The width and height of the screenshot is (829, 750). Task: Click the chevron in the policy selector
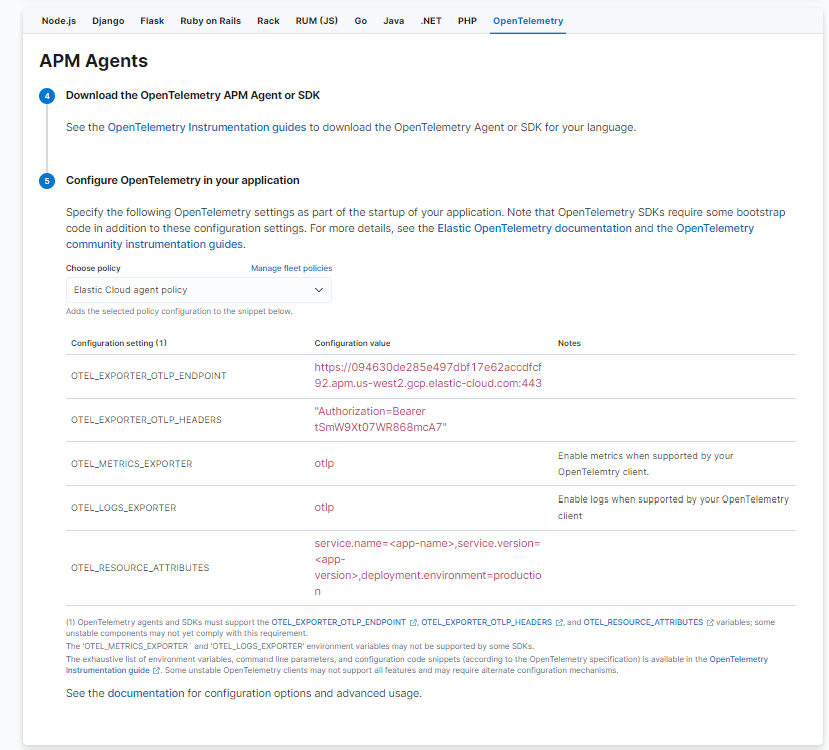[x=319, y=289]
